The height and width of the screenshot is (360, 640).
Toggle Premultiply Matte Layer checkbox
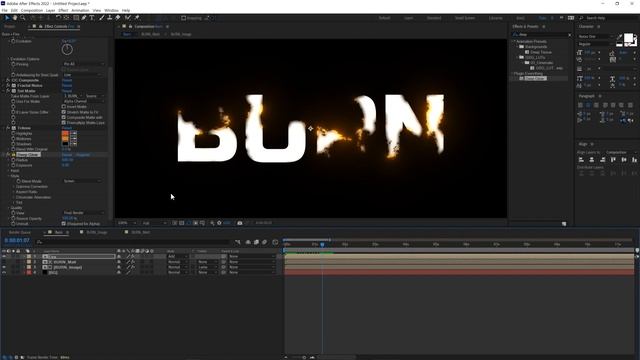64,122
